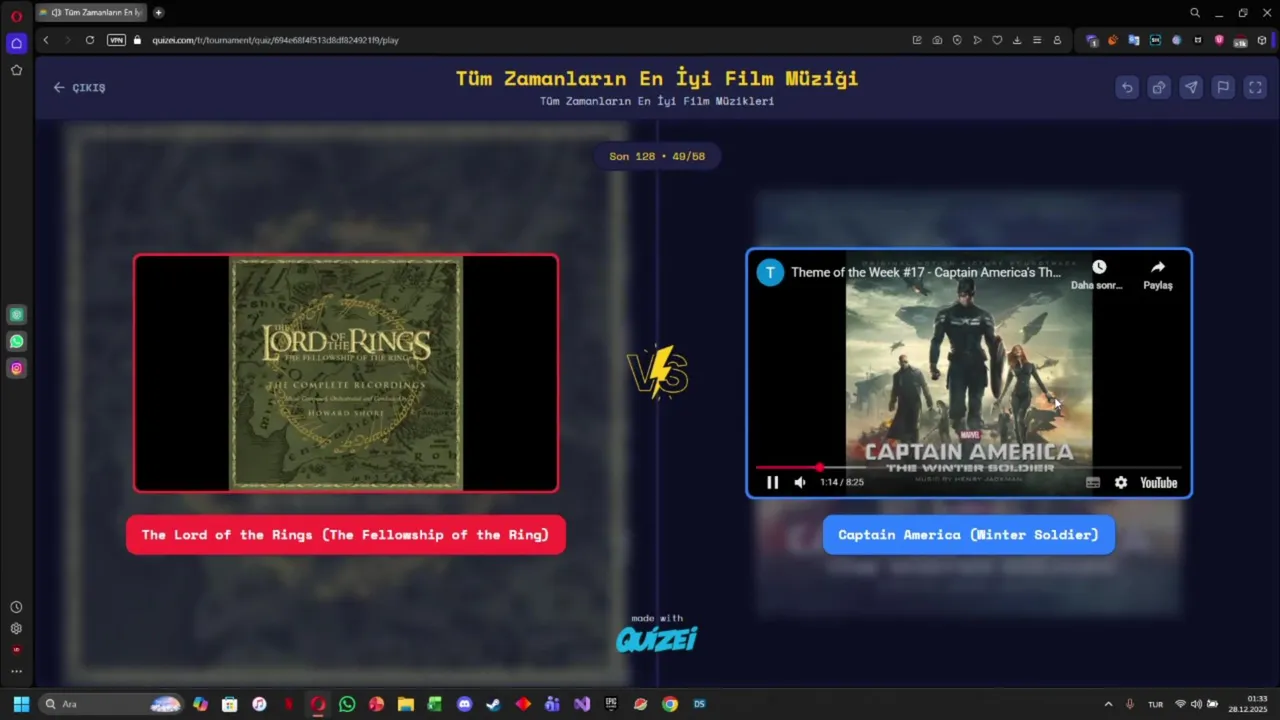1280x720 pixels.
Task: Click the YouTube video progress bar
Action: [x=968, y=467]
